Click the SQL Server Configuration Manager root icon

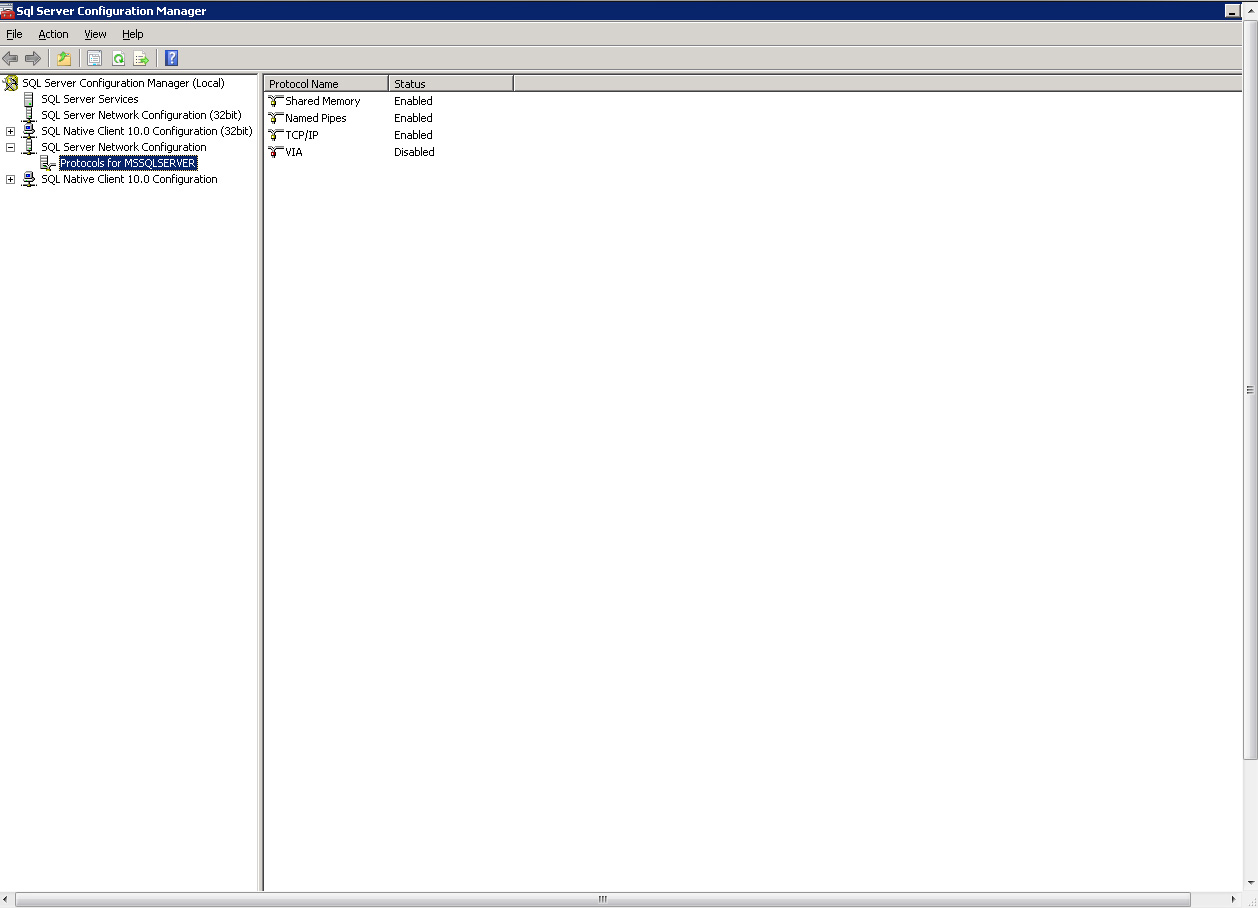(11, 83)
